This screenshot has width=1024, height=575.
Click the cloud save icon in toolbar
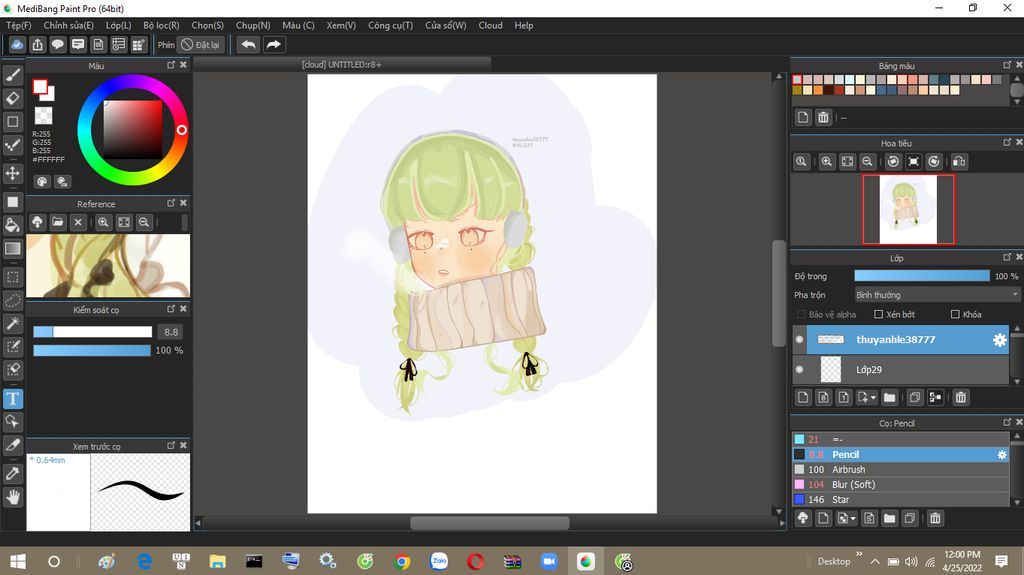pos(17,44)
